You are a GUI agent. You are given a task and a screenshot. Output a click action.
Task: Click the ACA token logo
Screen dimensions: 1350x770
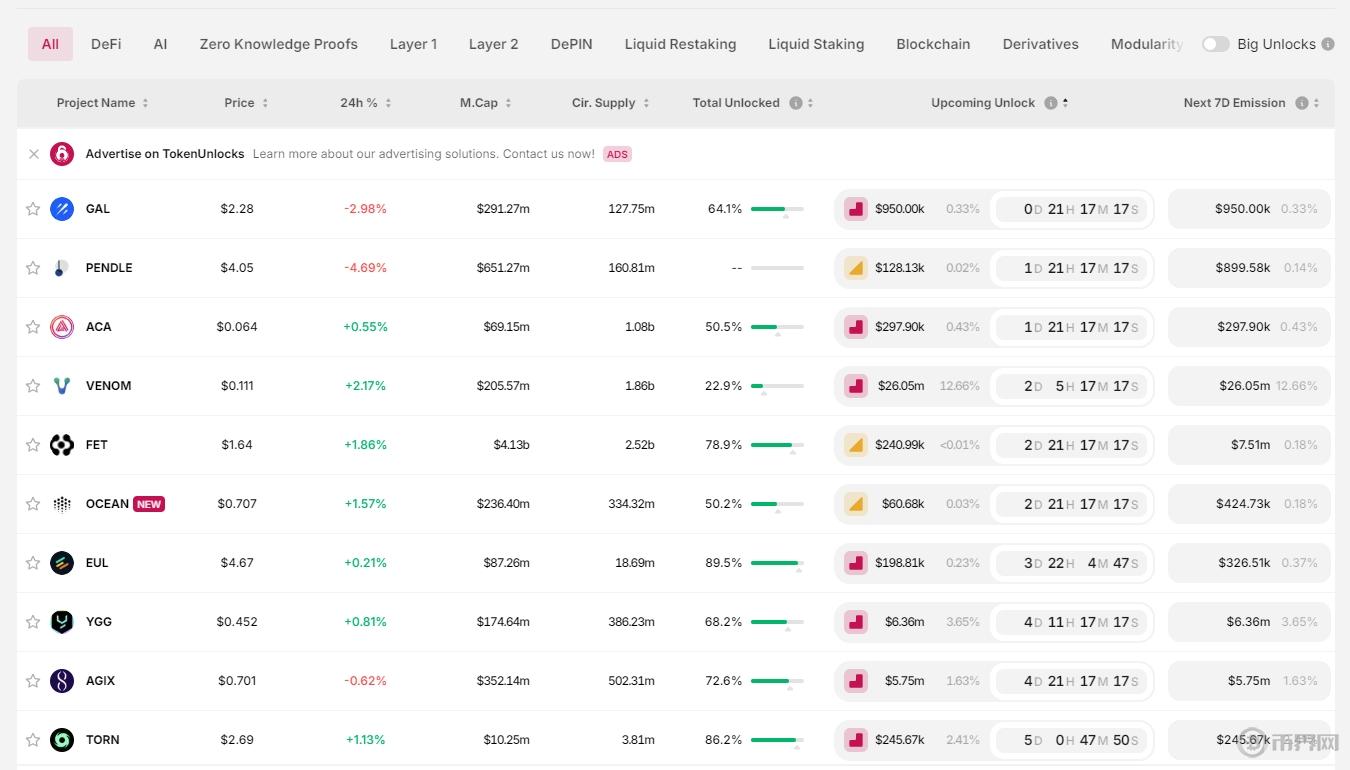click(62, 327)
